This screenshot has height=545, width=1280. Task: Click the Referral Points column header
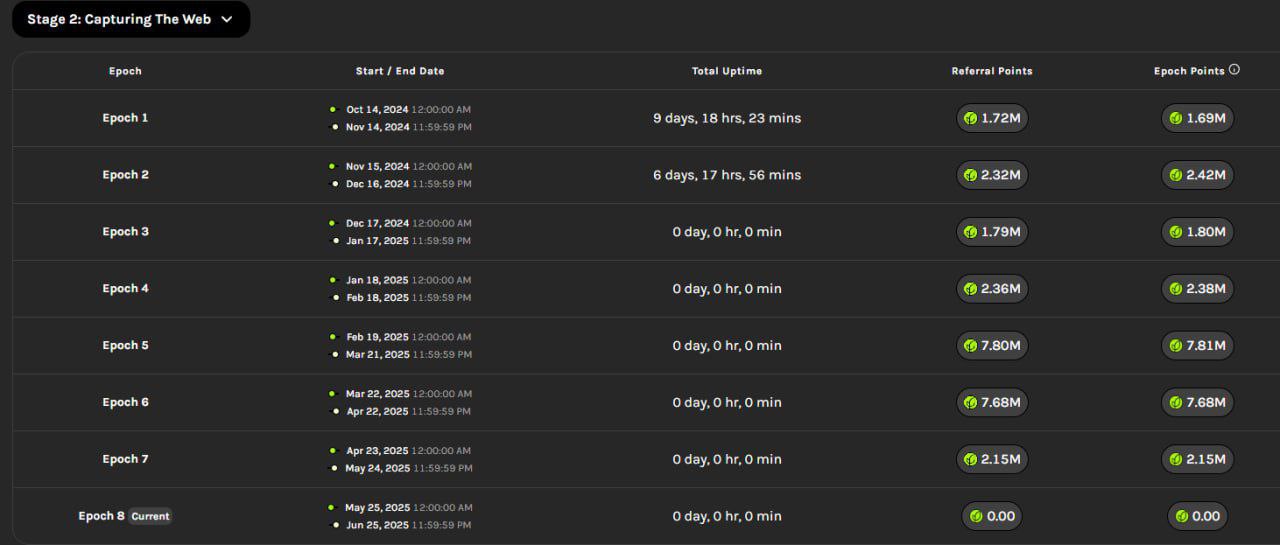point(992,71)
